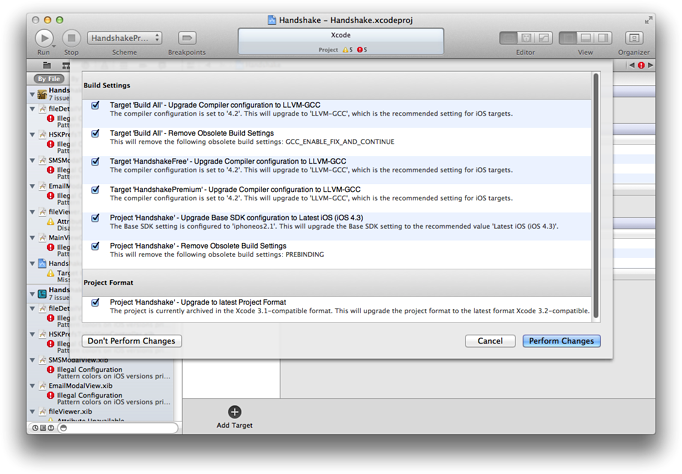Screen dimensions: 682x474
Task: Click the PREBINDING obsolete settings description text
Action: [x=217, y=255]
